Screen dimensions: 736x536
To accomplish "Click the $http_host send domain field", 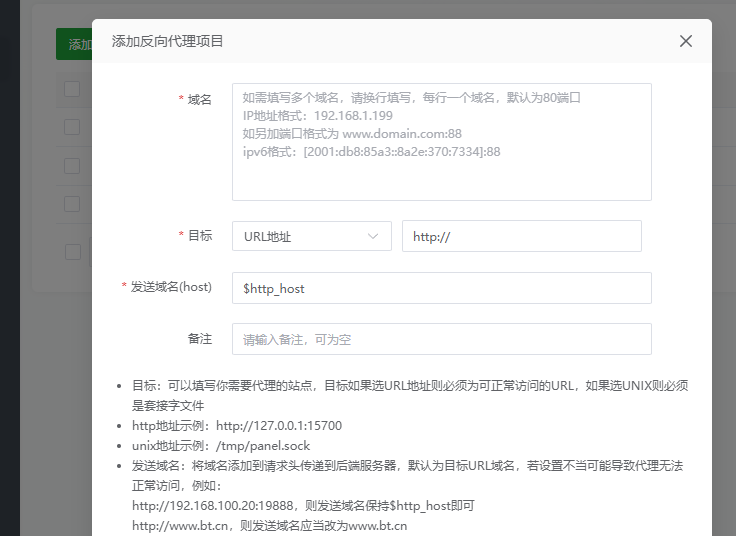I will coord(442,288).
